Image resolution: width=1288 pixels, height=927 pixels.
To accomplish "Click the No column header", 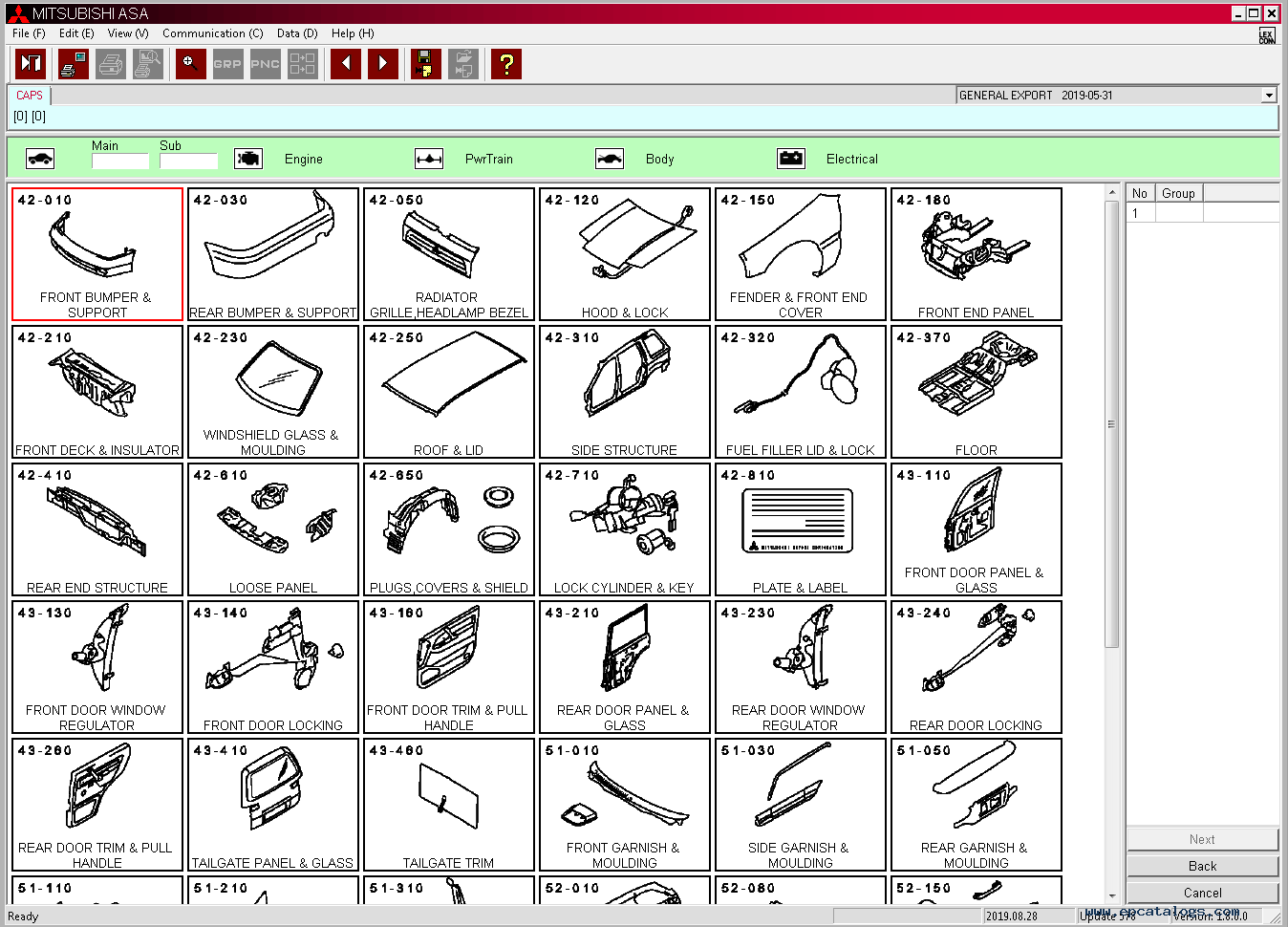I will click(x=1140, y=193).
